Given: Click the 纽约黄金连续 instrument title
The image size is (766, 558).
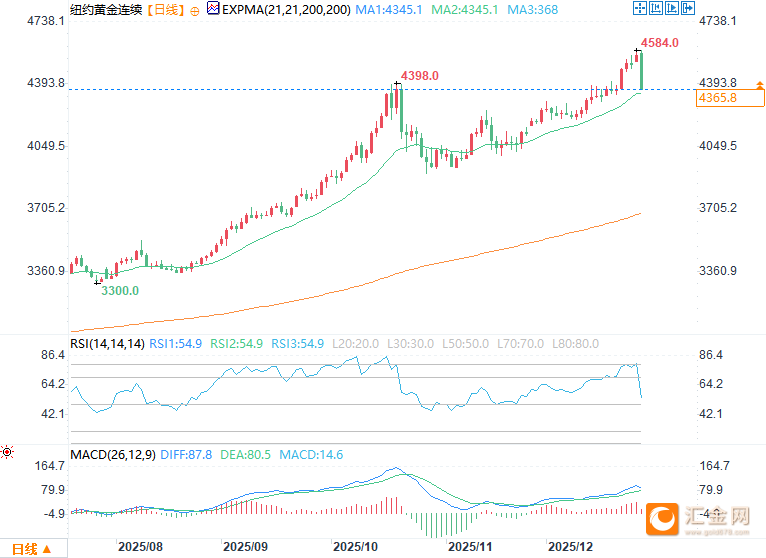Looking at the screenshot, I should pos(106,9).
